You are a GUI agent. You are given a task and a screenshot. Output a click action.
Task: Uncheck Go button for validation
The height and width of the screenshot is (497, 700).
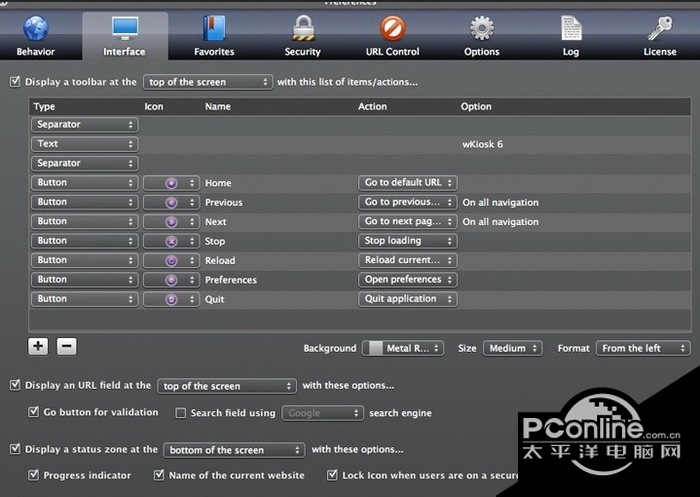click(x=33, y=412)
